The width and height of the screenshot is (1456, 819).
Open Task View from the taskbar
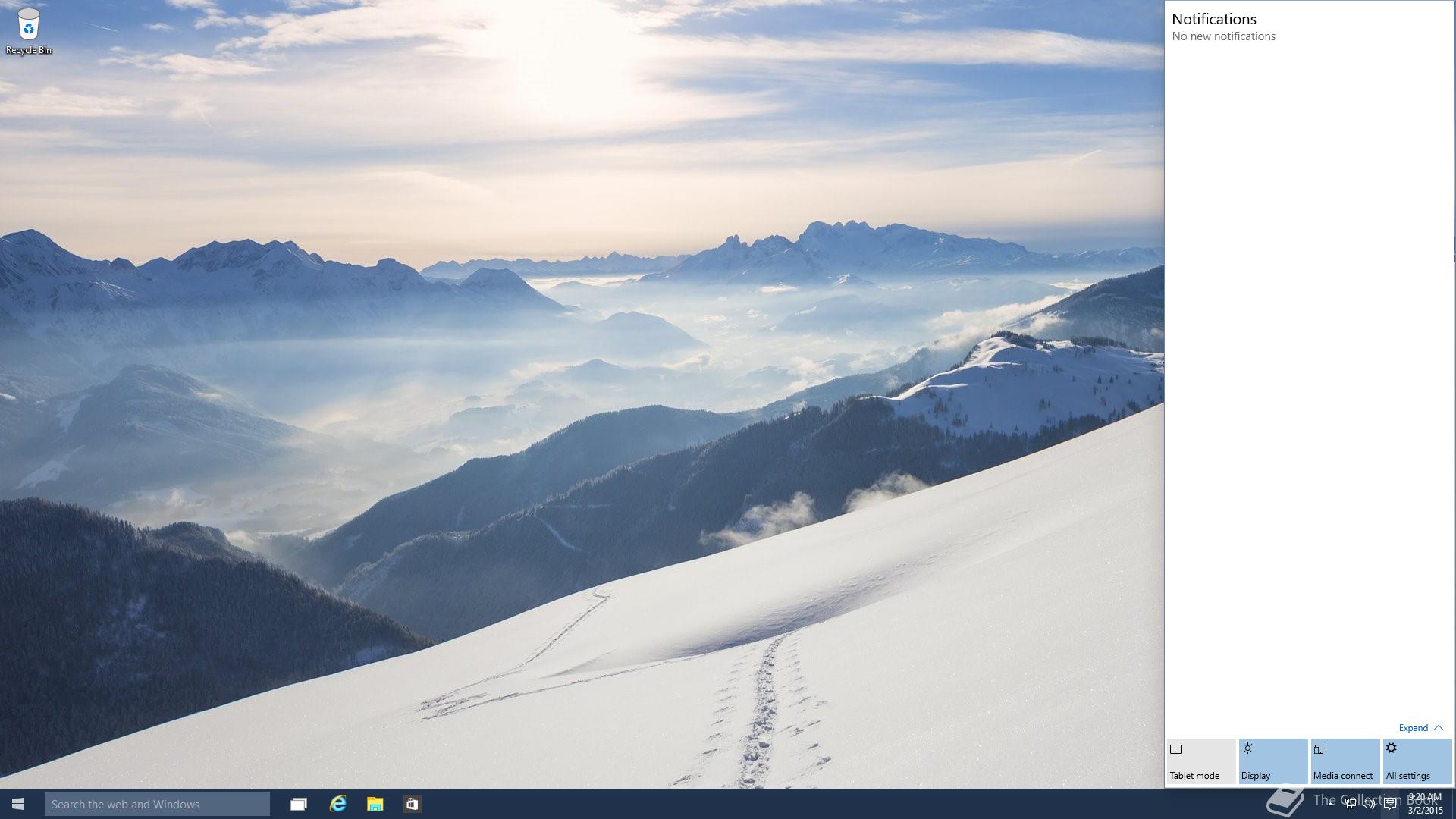(x=299, y=804)
